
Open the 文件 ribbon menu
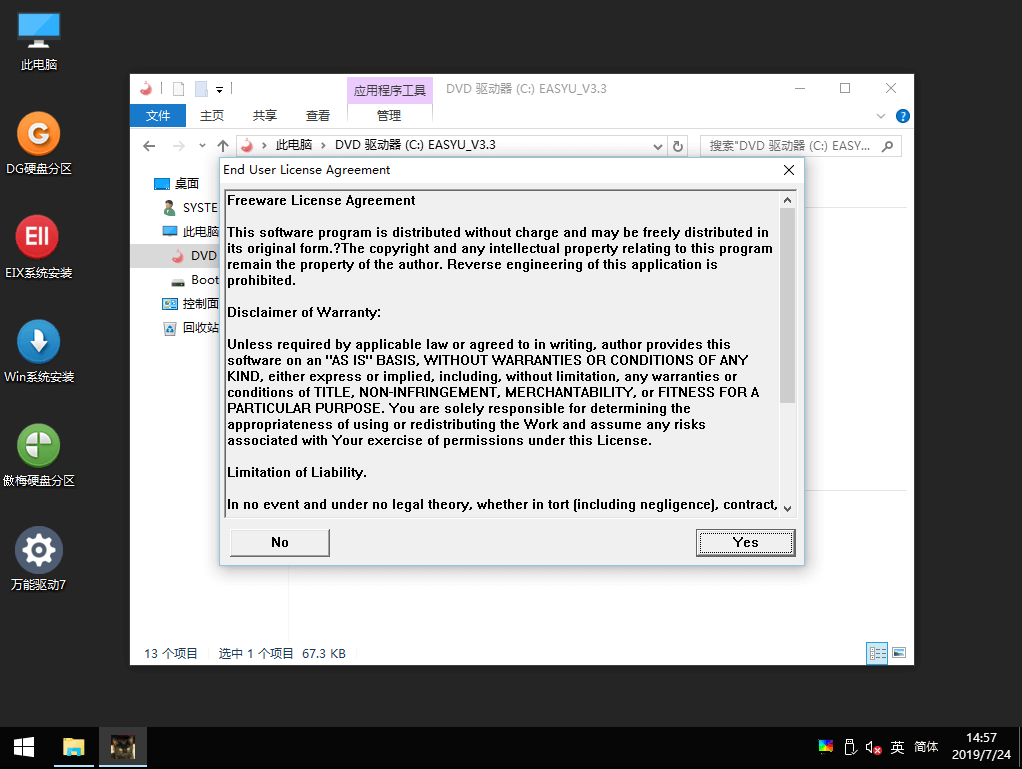(157, 115)
